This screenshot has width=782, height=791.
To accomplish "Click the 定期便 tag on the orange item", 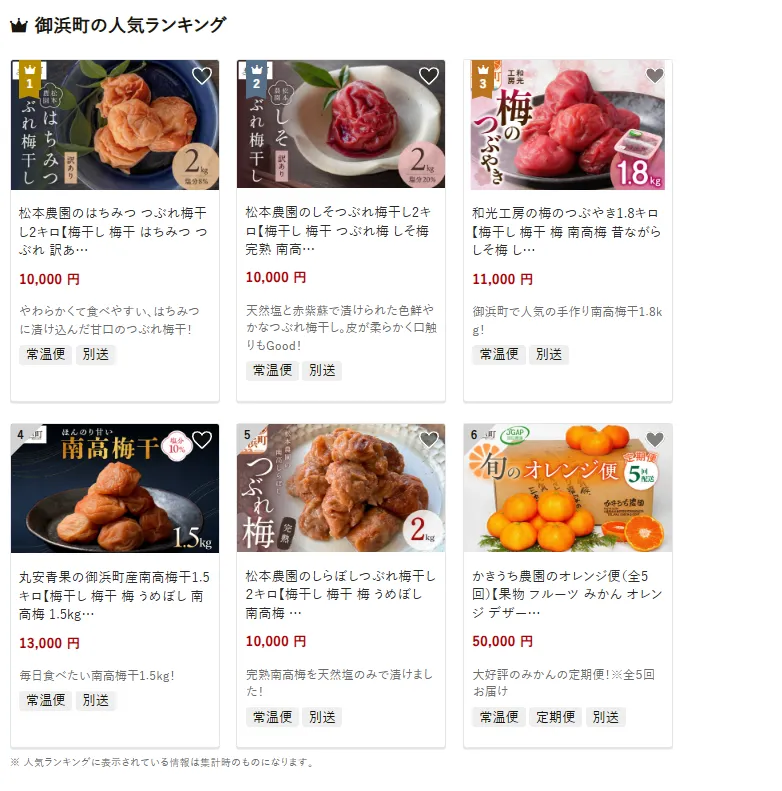I will click(555, 717).
